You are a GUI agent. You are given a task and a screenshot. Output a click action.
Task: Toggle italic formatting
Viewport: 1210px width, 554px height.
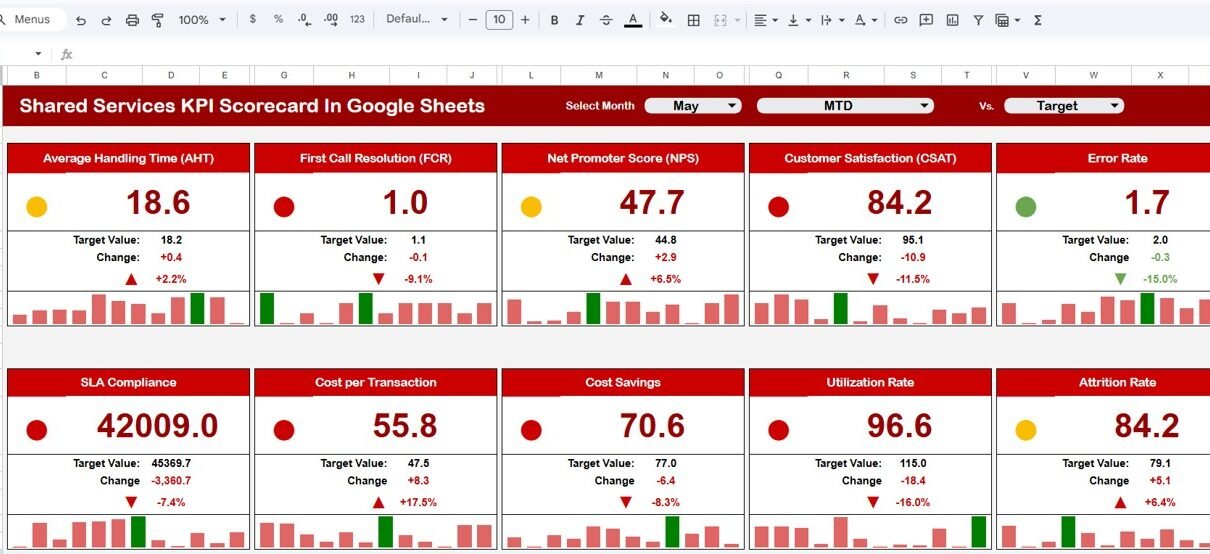580,20
